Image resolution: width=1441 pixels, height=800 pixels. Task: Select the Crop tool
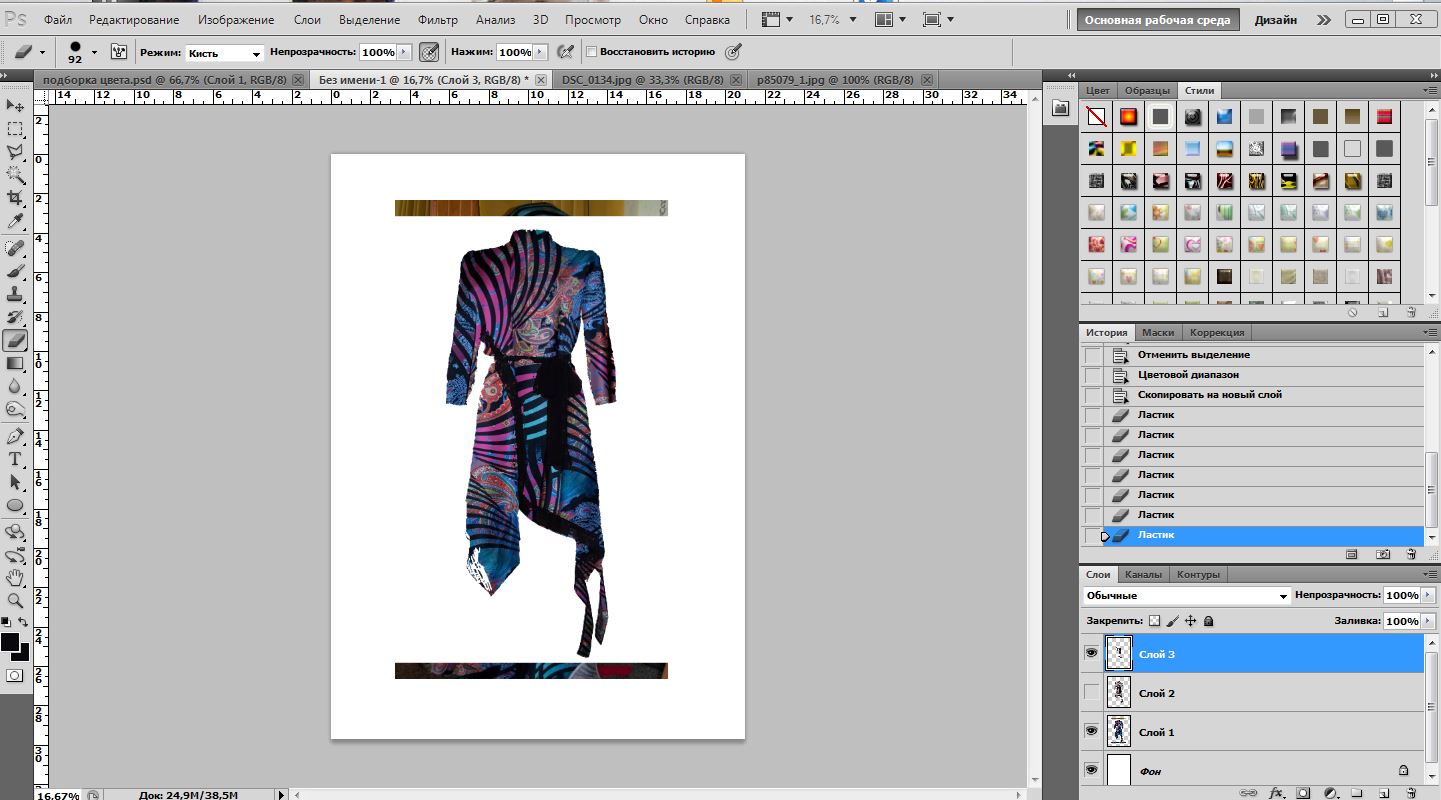pos(15,198)
